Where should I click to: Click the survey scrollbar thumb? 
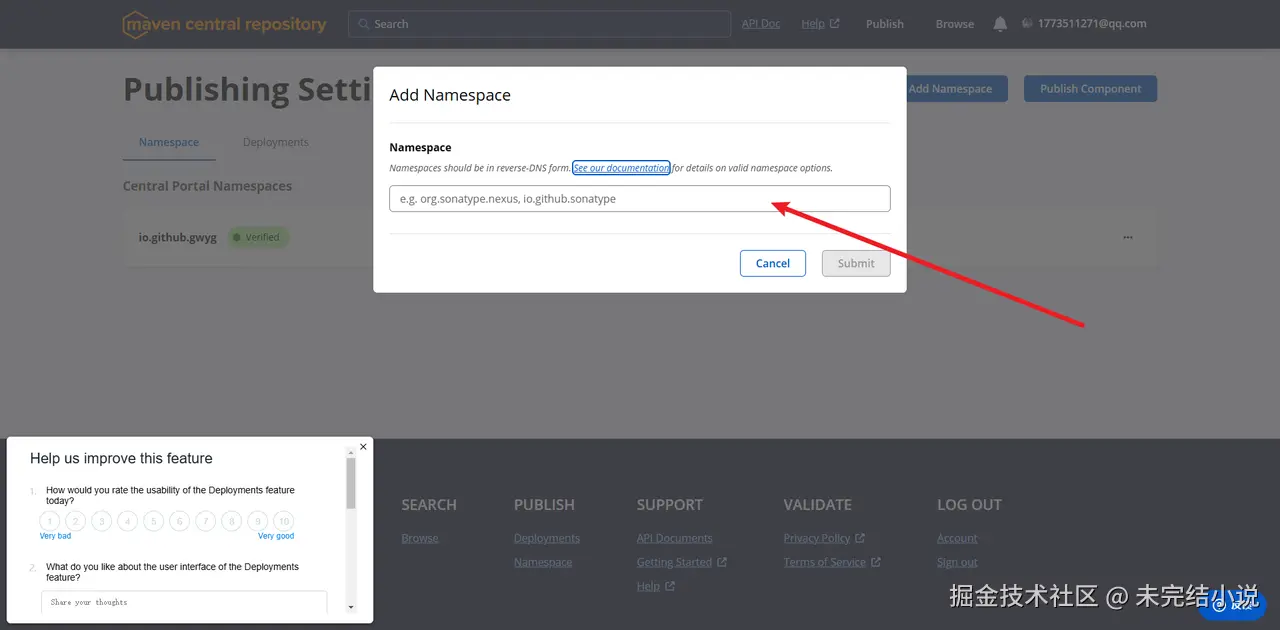coord(351,483)
